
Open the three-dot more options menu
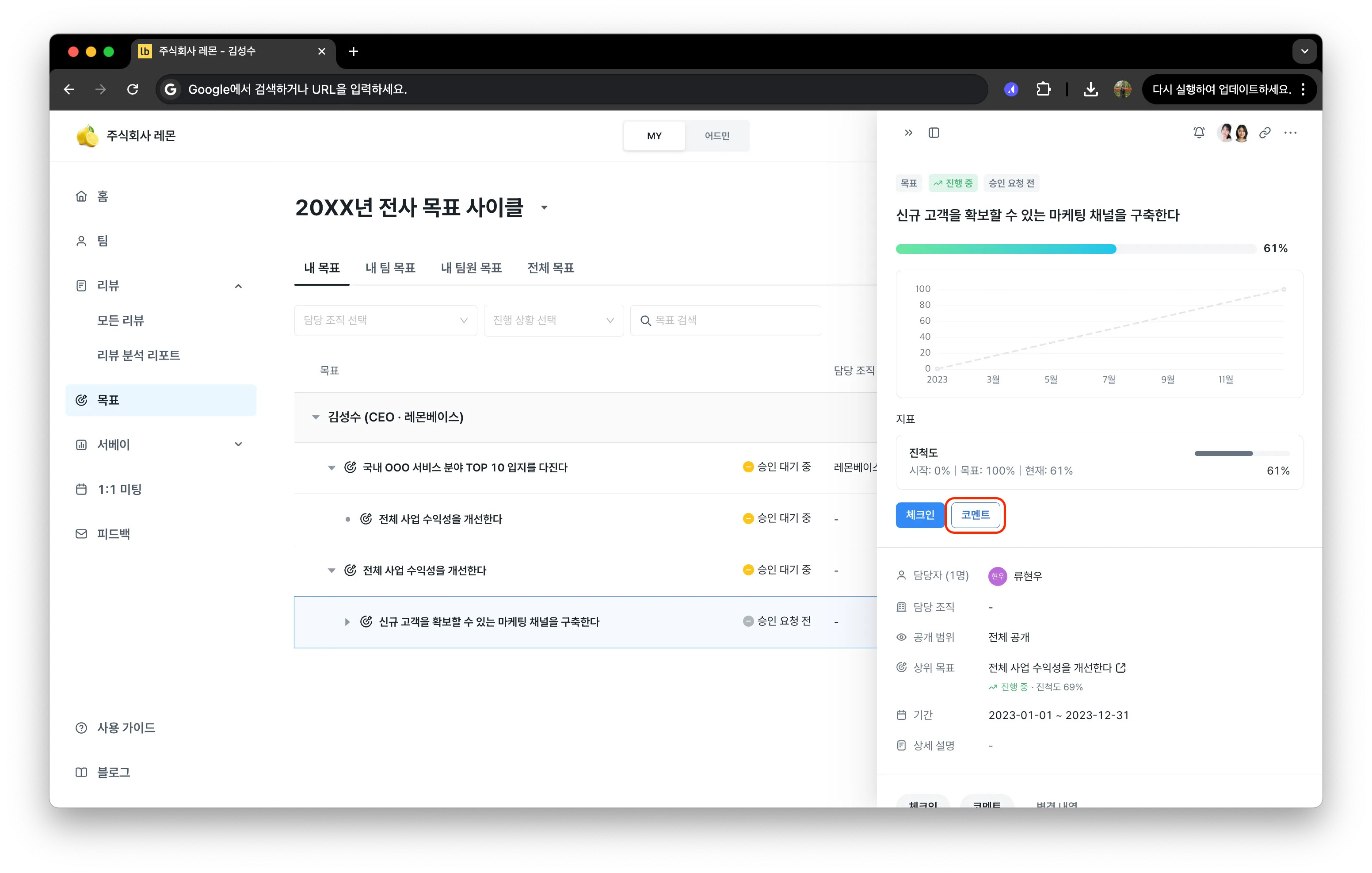pos(1291,133)
